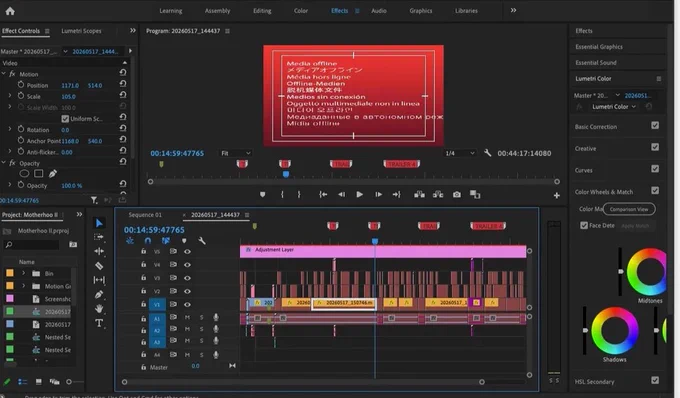680x398 pixels.
Task: Toggle the Creative section checkbox
Action: (655, 147)
